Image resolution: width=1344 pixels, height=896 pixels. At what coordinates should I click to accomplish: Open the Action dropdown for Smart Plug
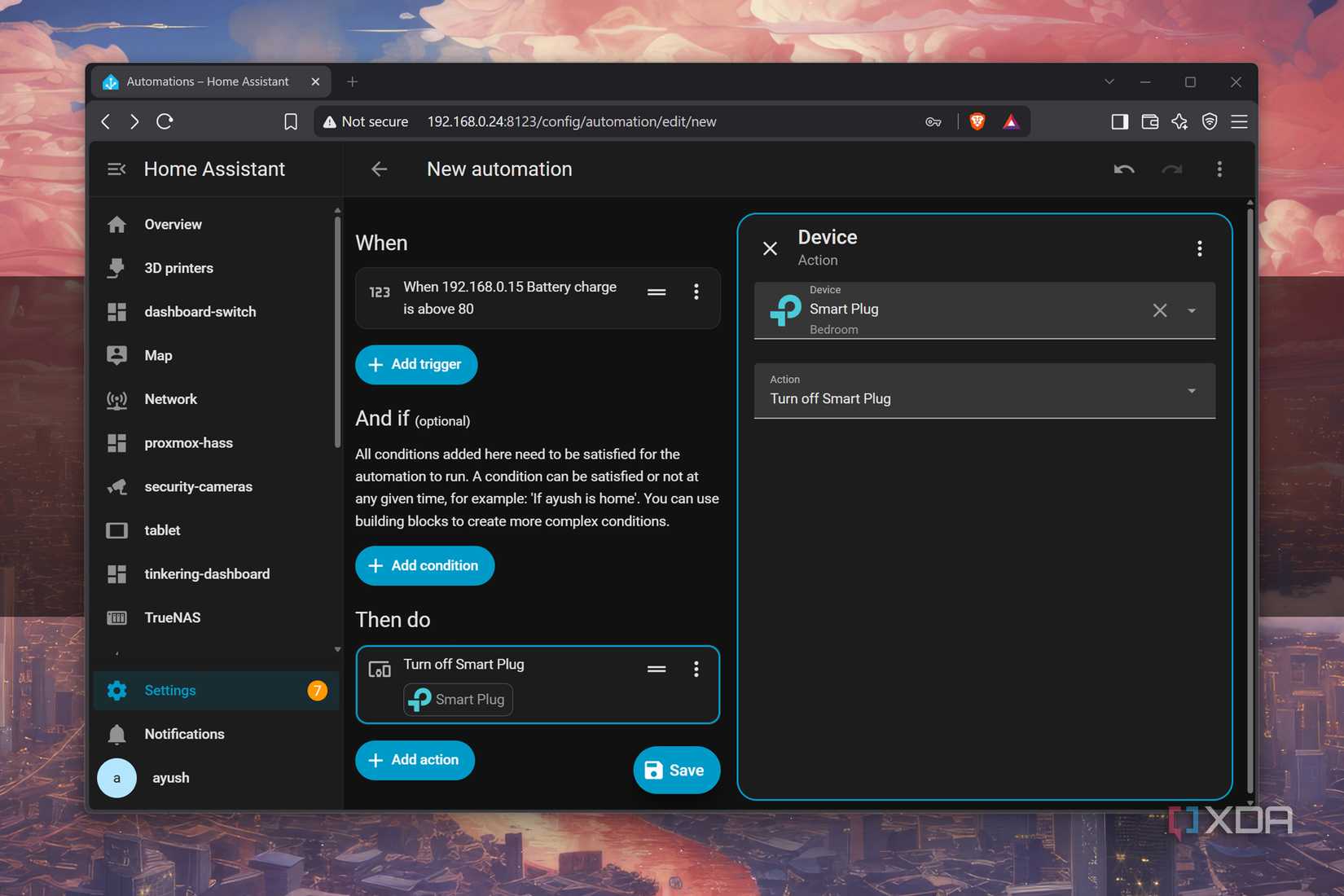click(985, 391)
